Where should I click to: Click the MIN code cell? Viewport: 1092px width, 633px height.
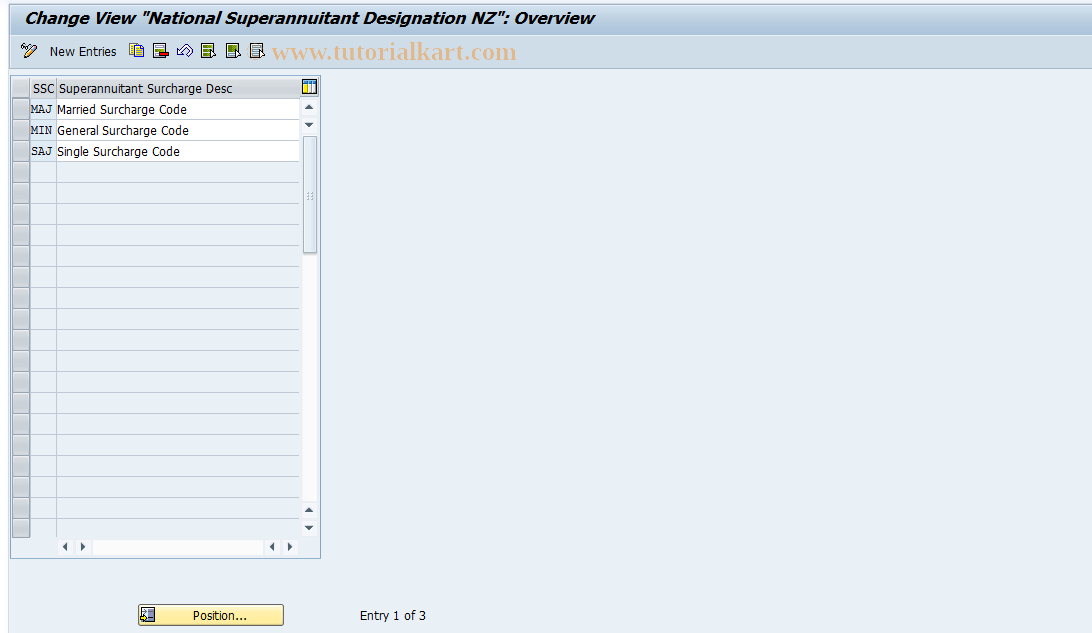tap(42, 130)
